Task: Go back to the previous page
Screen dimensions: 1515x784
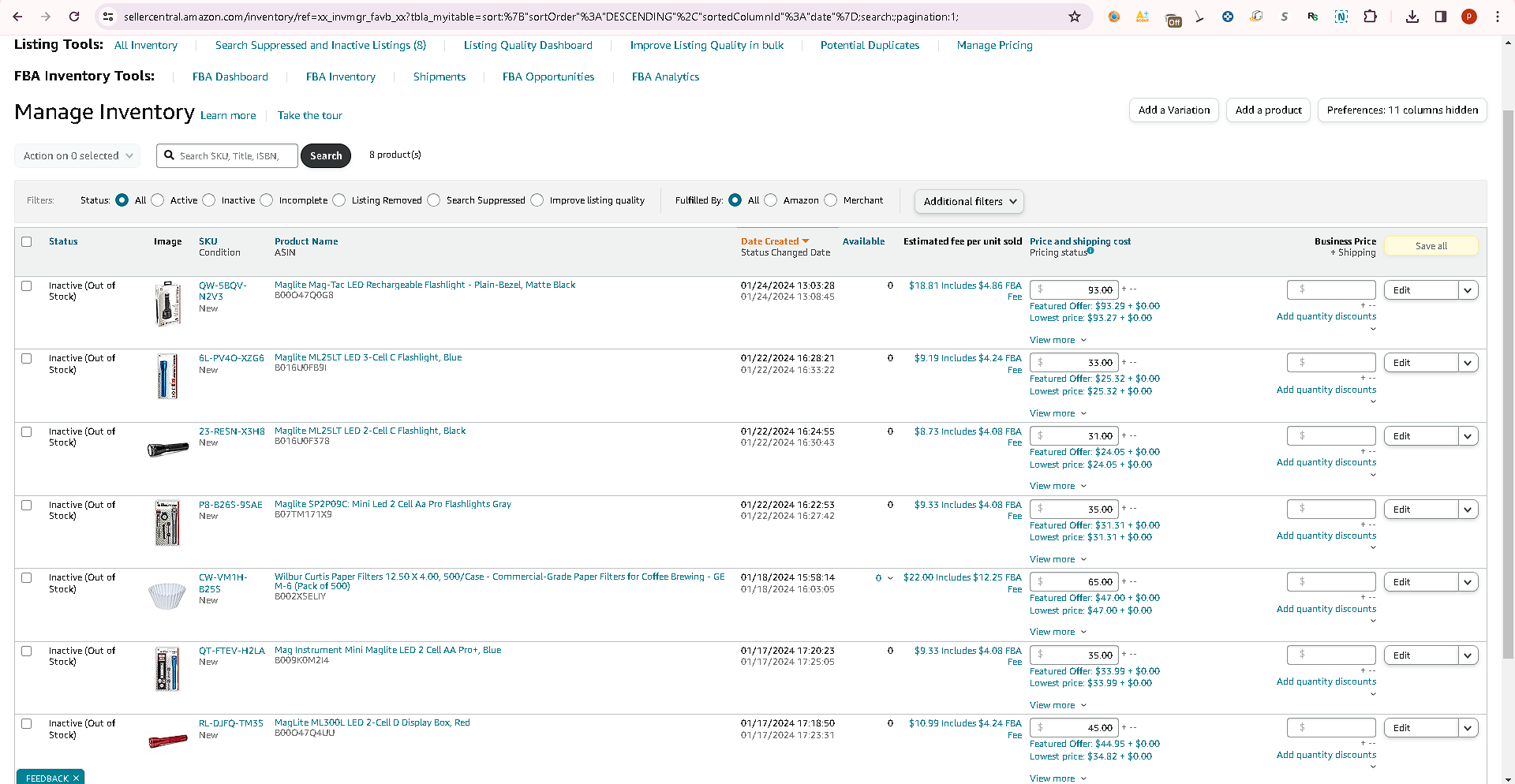Action: click(17, 17)
